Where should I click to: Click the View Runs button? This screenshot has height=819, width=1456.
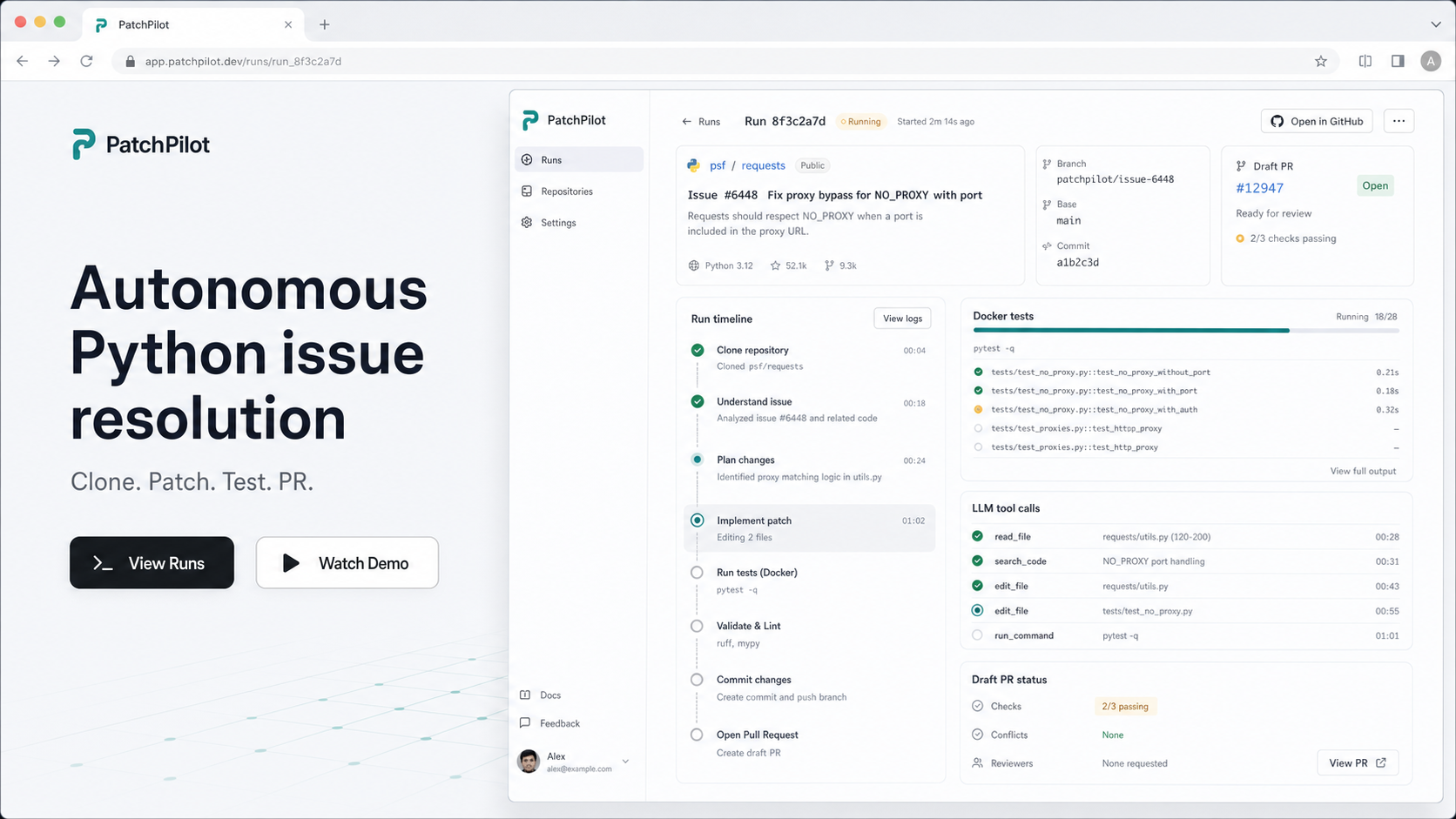(152, 563)
